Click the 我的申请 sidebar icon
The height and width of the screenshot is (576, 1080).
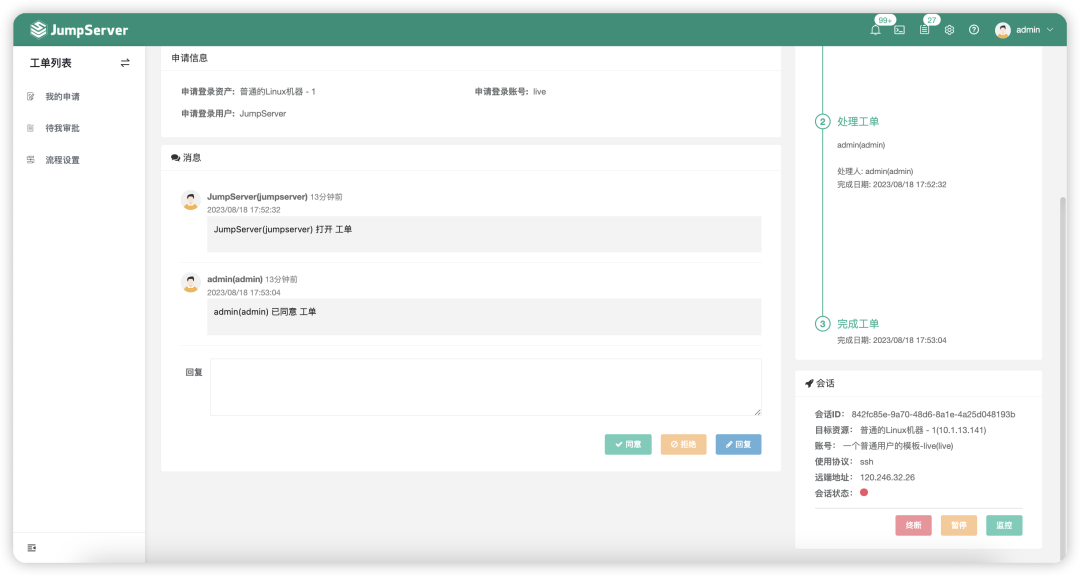pyautogui.click(x=30, y=96)
